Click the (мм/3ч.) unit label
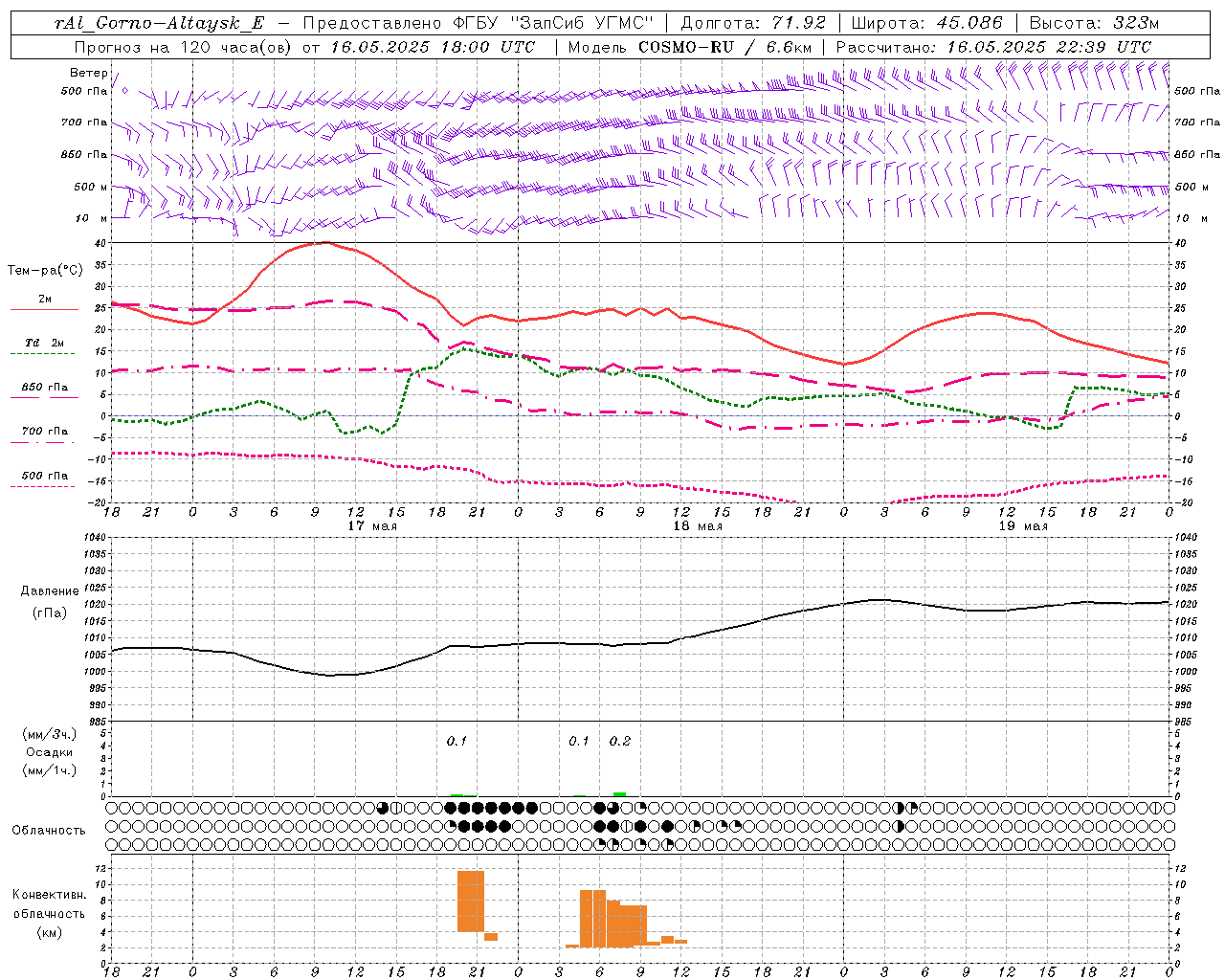1225x980 pixels. (x=50, y=734)
